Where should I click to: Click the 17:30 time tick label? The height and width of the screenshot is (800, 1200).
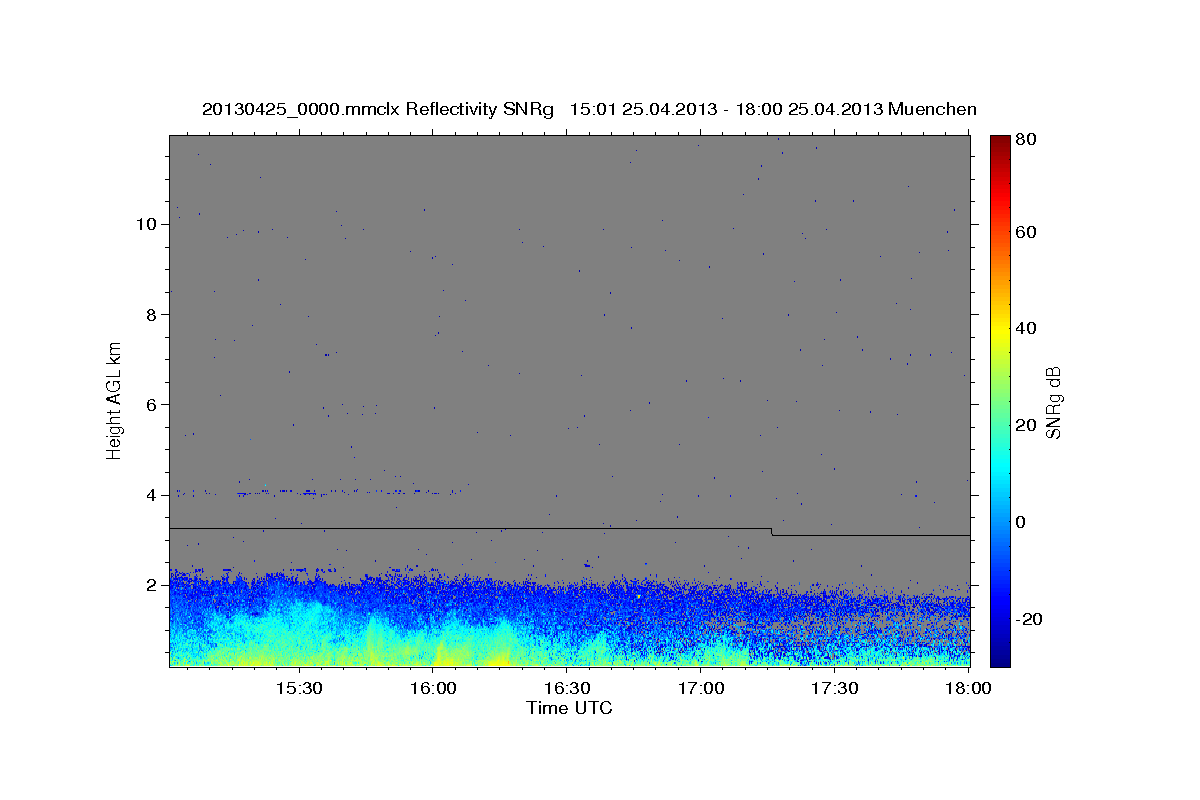836,689
